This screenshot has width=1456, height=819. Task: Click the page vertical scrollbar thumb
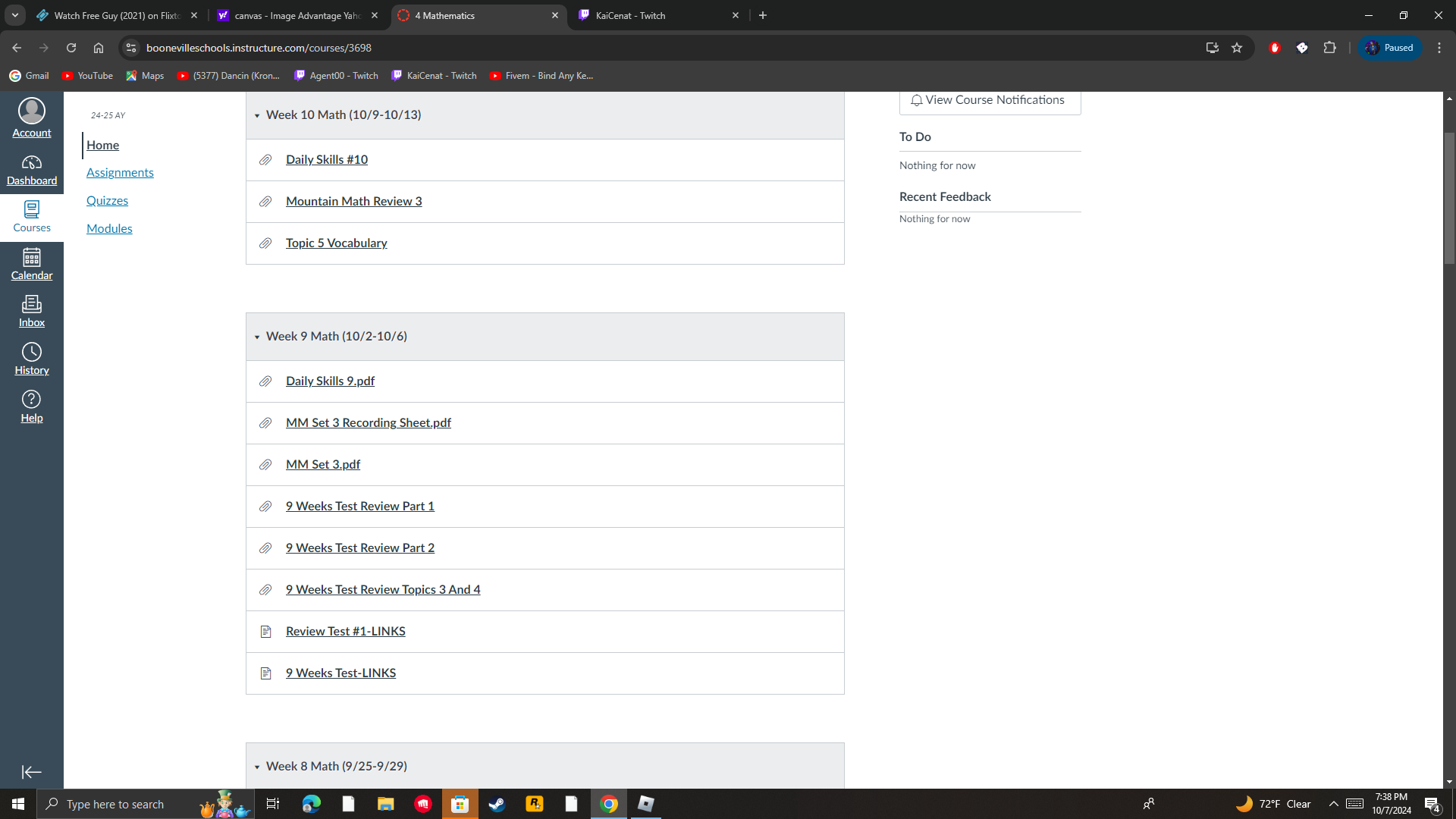click(x=1449, y=197)
